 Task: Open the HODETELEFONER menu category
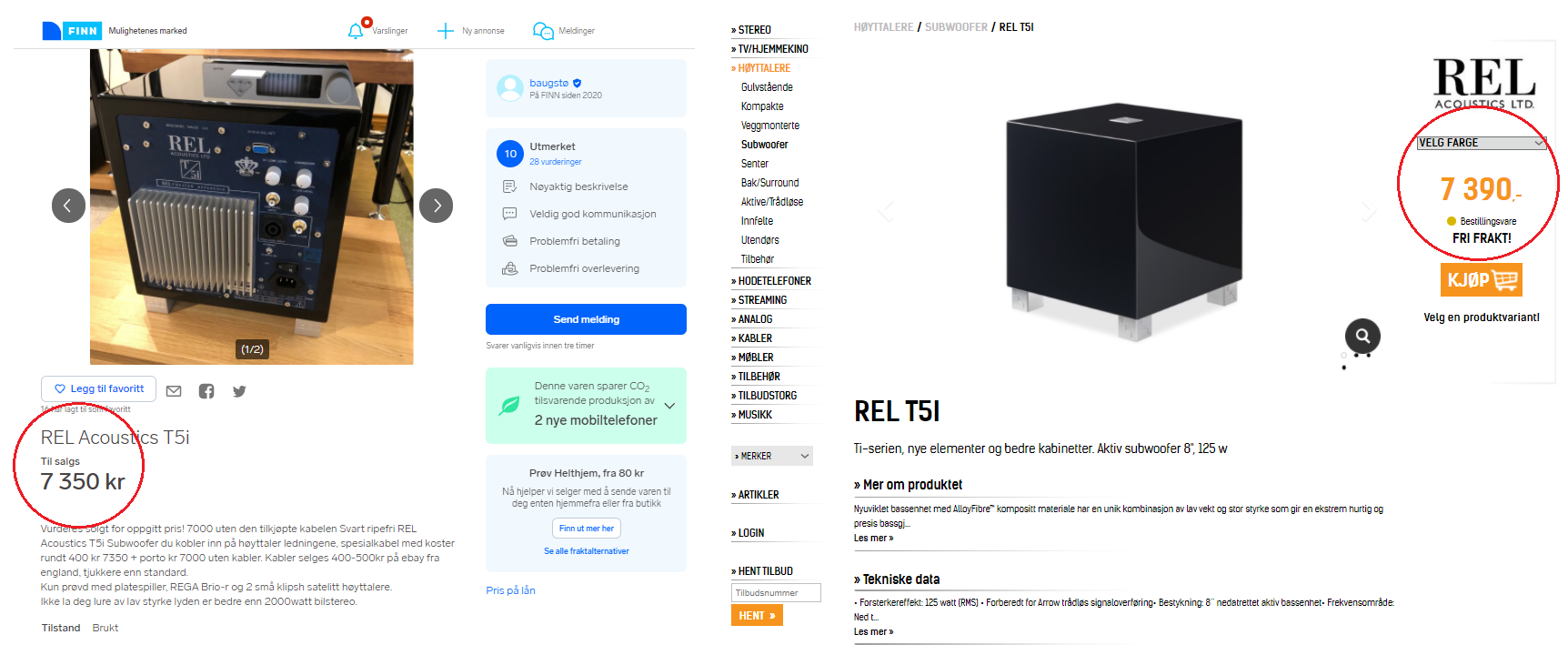[x=774, y=281]
